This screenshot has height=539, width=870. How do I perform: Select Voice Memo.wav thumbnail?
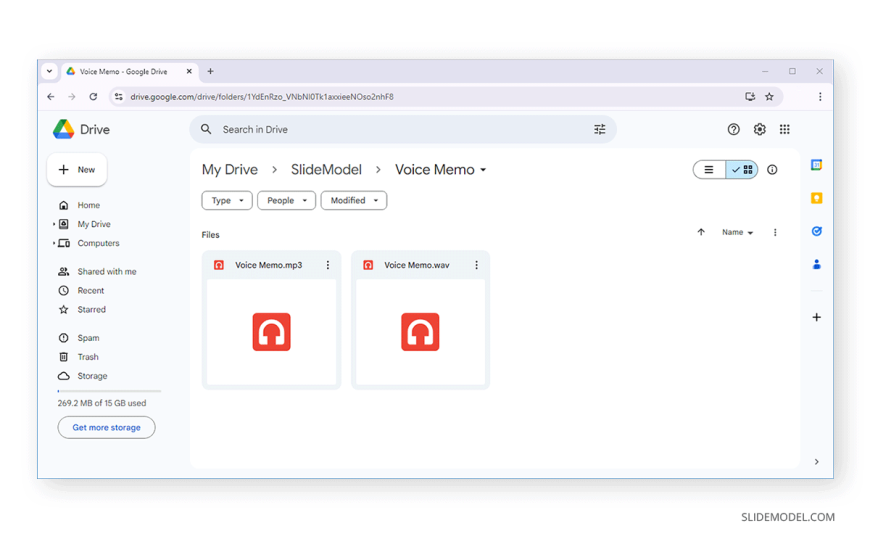[x=420, y=332]
